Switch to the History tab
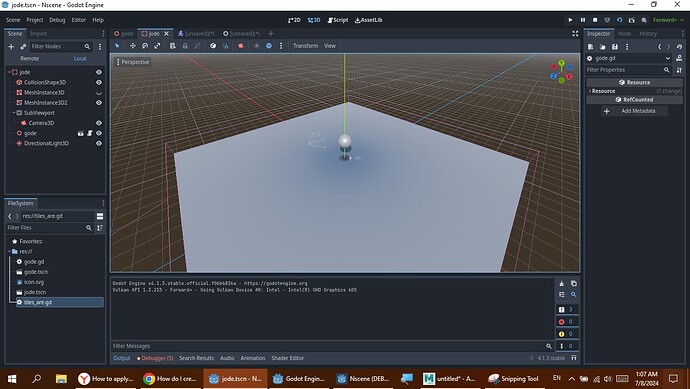The width and height of the screenshot is (690, 389). 648,33
